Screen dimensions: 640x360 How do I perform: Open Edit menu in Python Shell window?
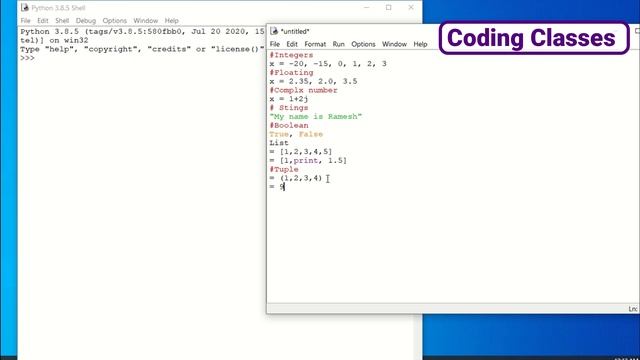tap(42, 20)
